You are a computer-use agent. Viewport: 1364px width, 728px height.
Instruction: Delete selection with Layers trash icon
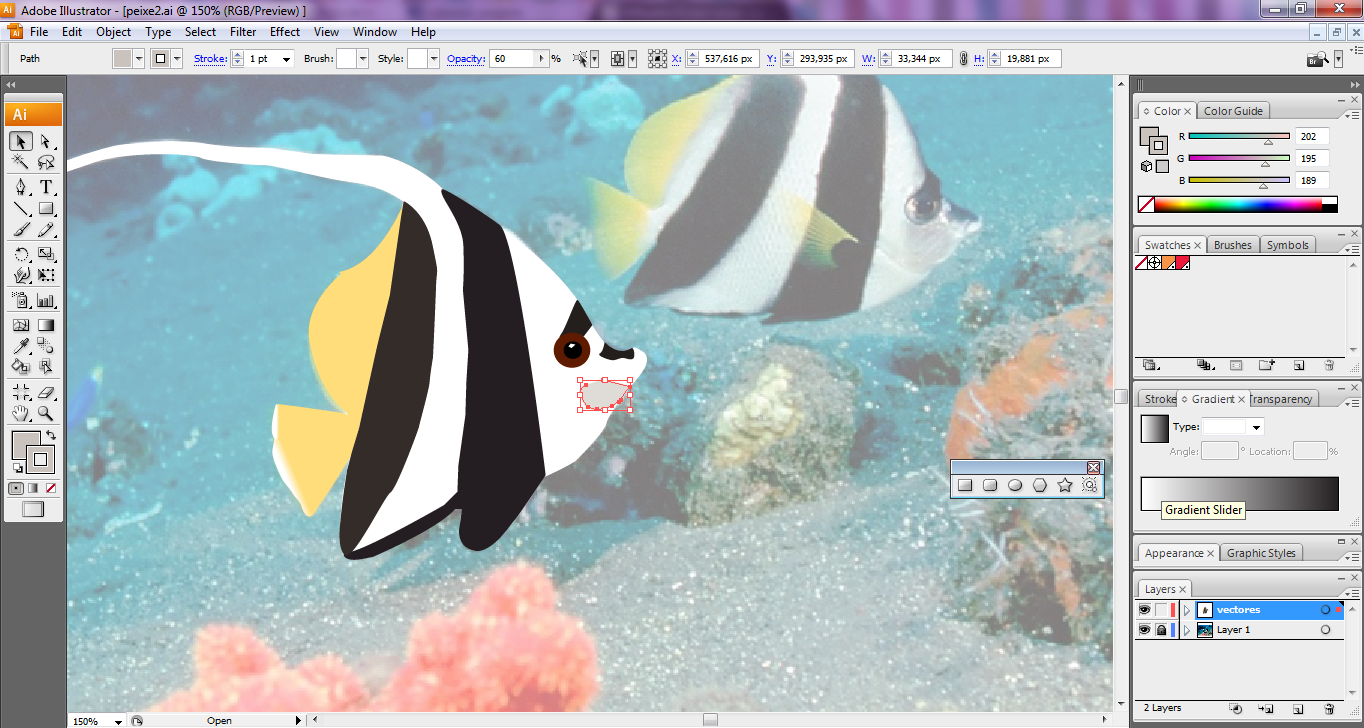tap(1329, 708)
